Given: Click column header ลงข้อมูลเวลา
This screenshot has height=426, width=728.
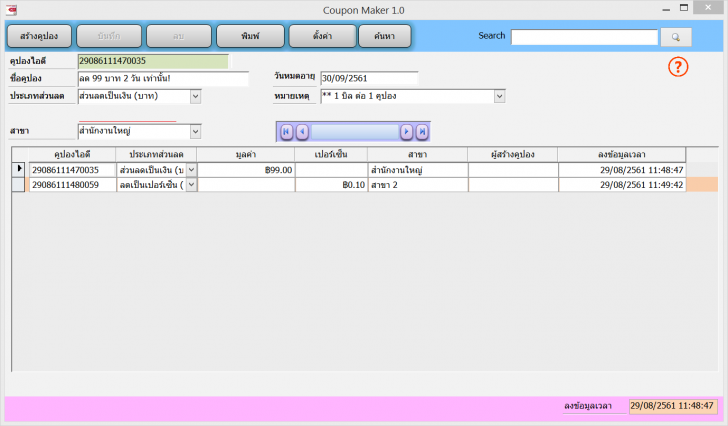Looking at the screenshot, I should coord(622,155).
